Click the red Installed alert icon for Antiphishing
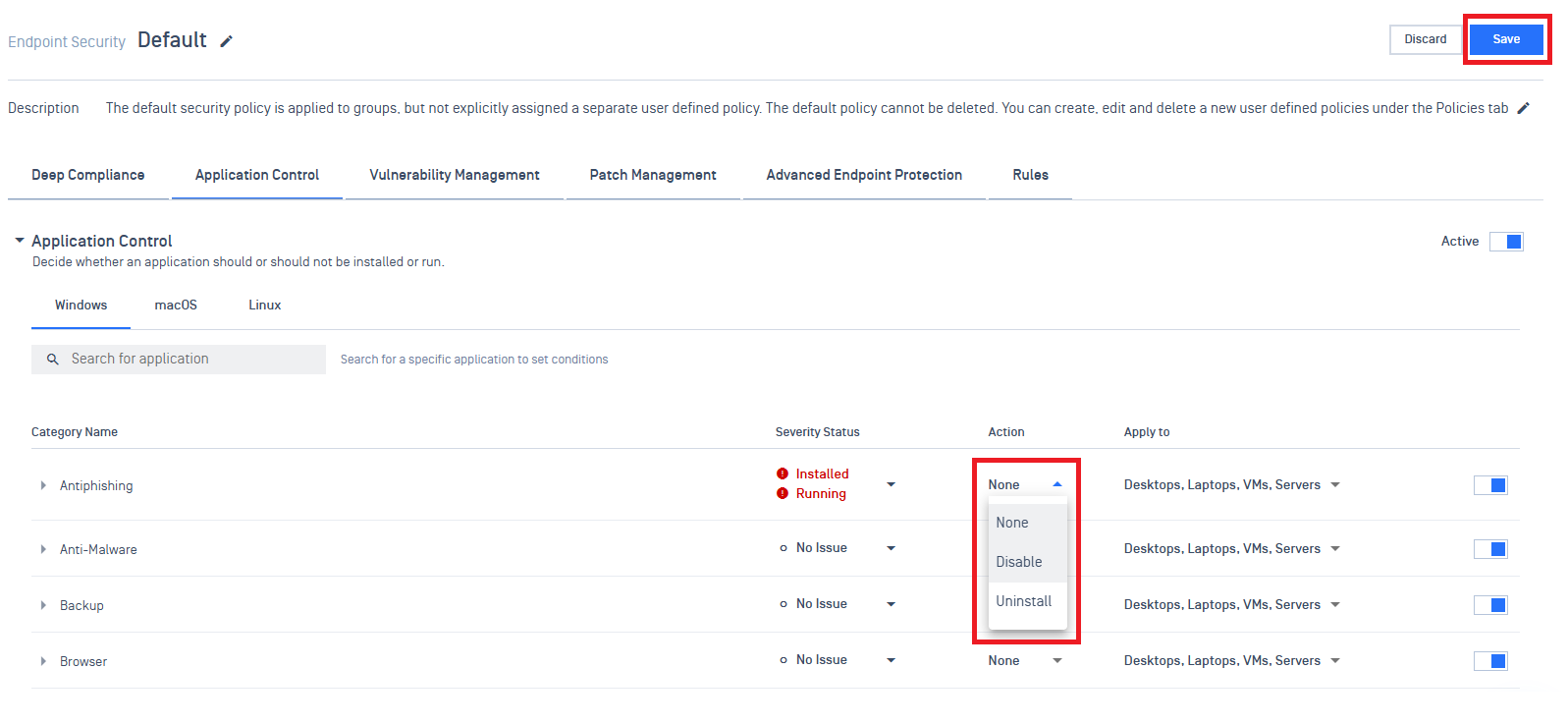Image resolution: width=1568 pixels, height=724 pixels. pyautogui.click(x=783, y=473)
